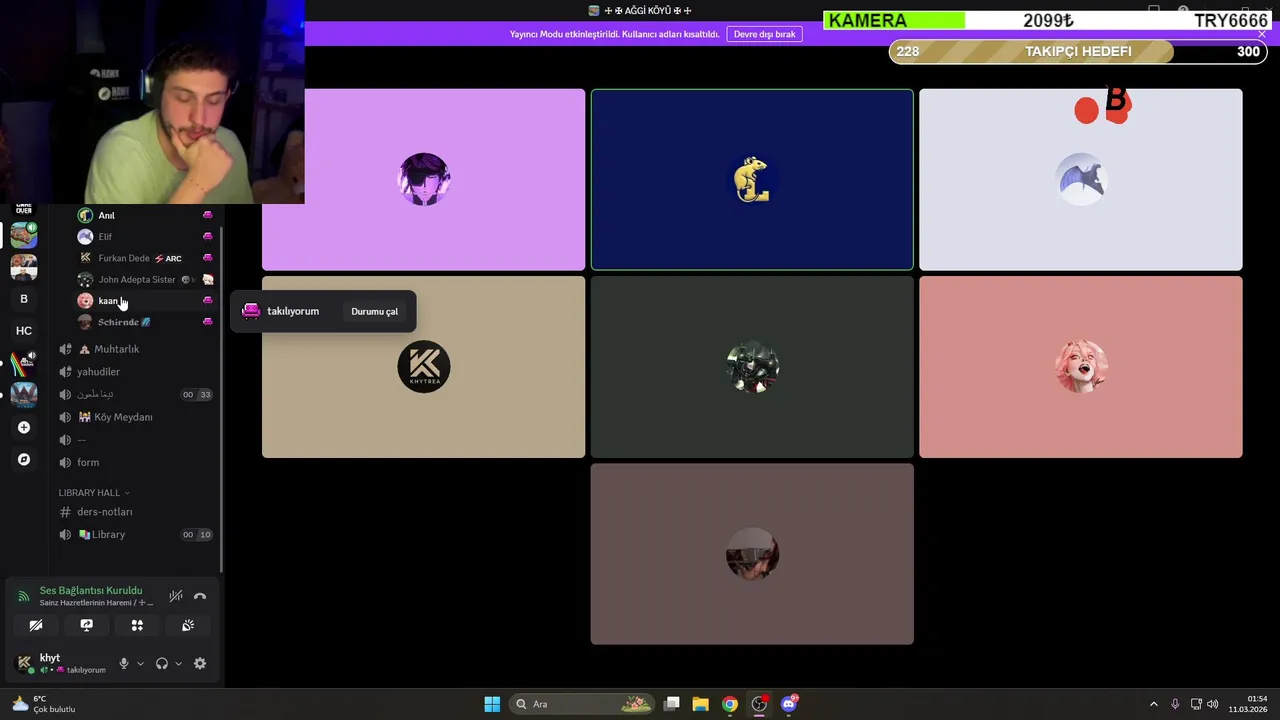Show hidden tray icons chevron
Screen dimensions: 1280x720
coord(1153,704)
